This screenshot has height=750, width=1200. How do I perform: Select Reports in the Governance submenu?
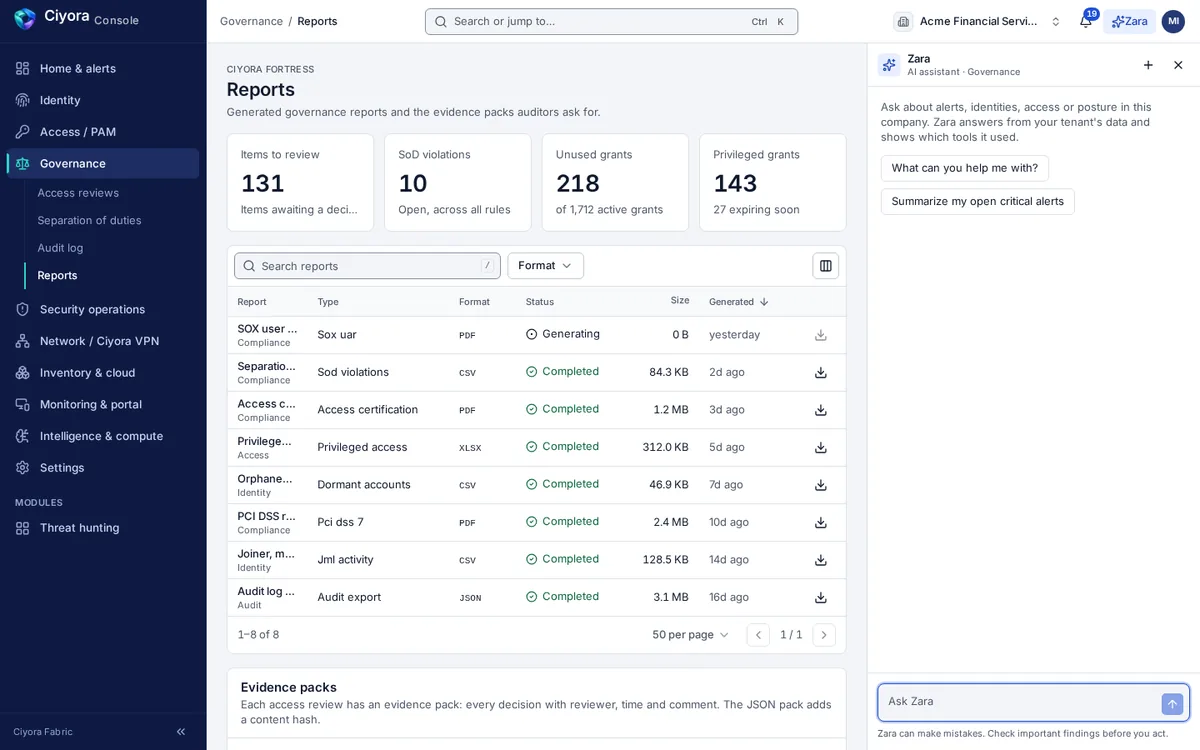coord(57,275)
